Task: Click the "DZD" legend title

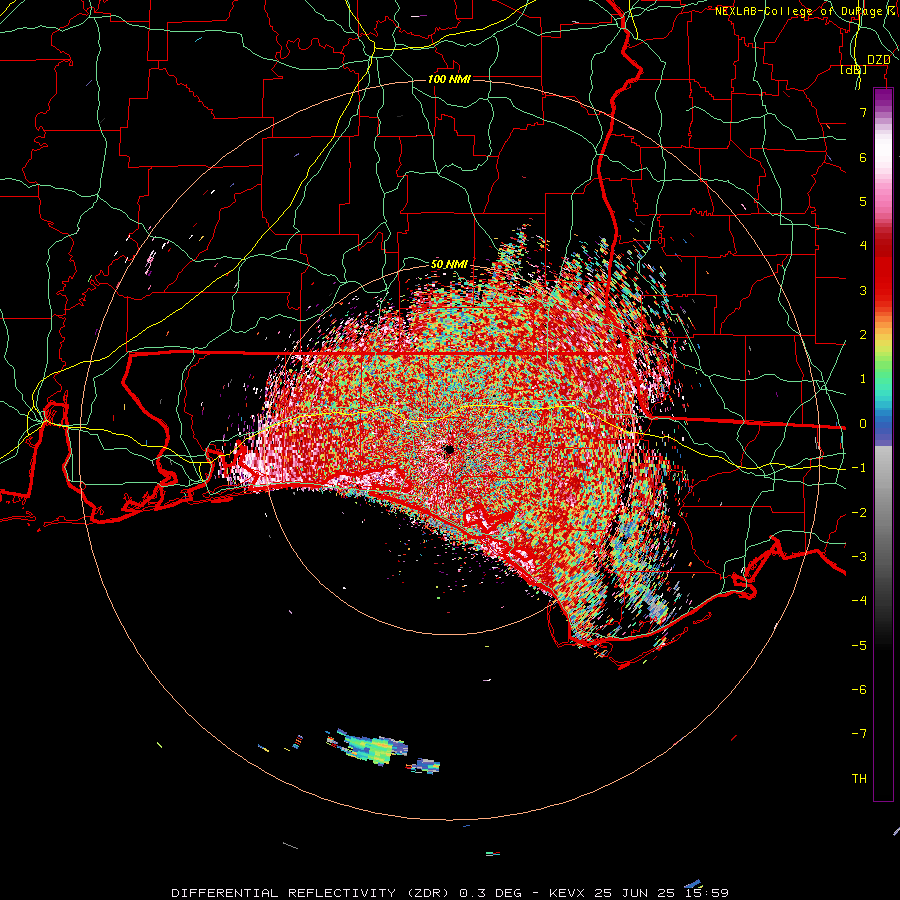Action: 878,60
